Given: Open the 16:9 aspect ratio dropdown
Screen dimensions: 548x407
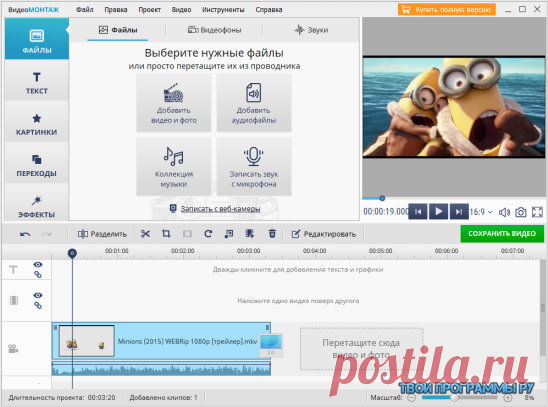Looking at the screenshot, I should coord(481,212).
